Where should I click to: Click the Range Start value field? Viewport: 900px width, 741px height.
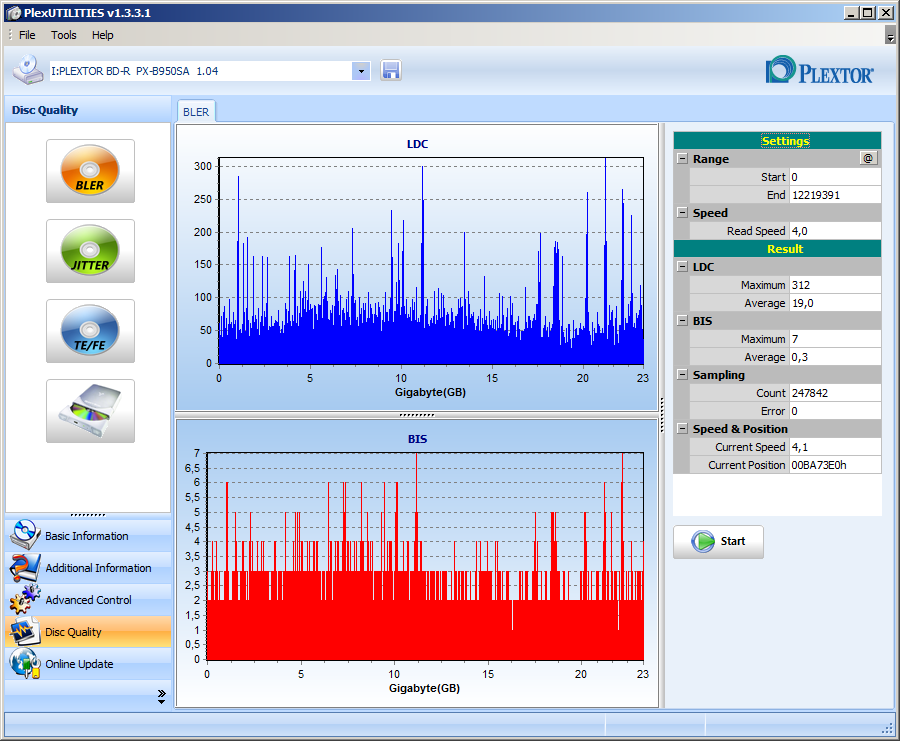click(x=835, y=177)
